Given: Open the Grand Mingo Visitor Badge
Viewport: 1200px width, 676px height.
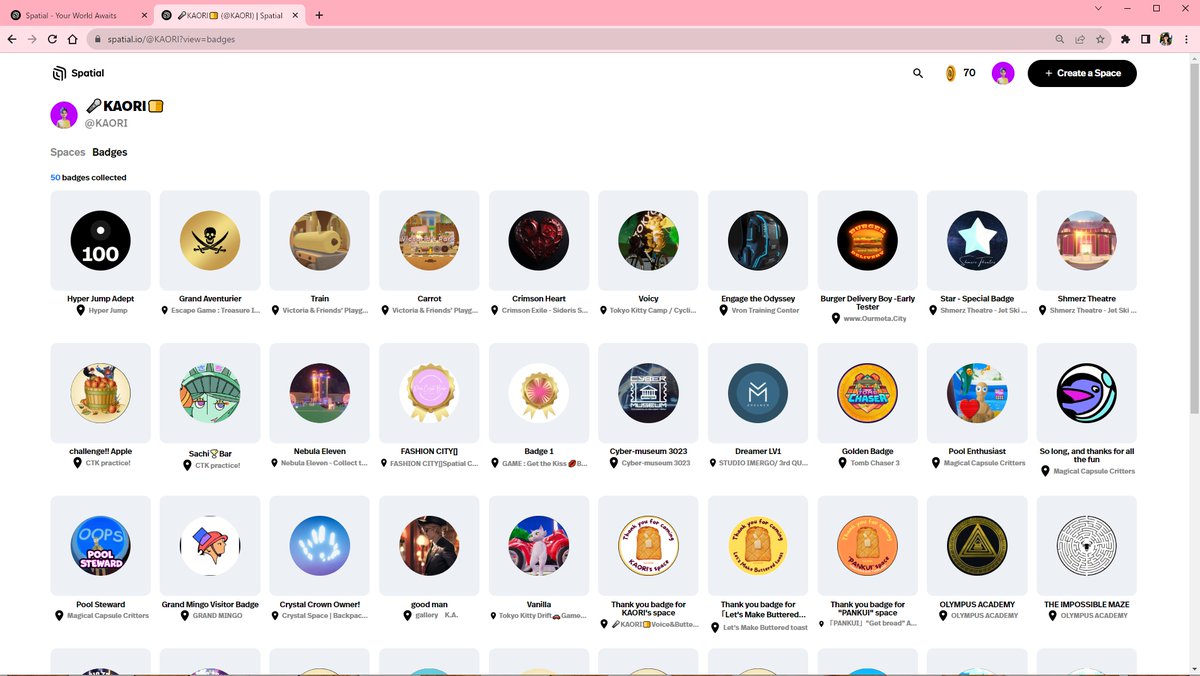Looking at the screenshot, I should point(210,546).
